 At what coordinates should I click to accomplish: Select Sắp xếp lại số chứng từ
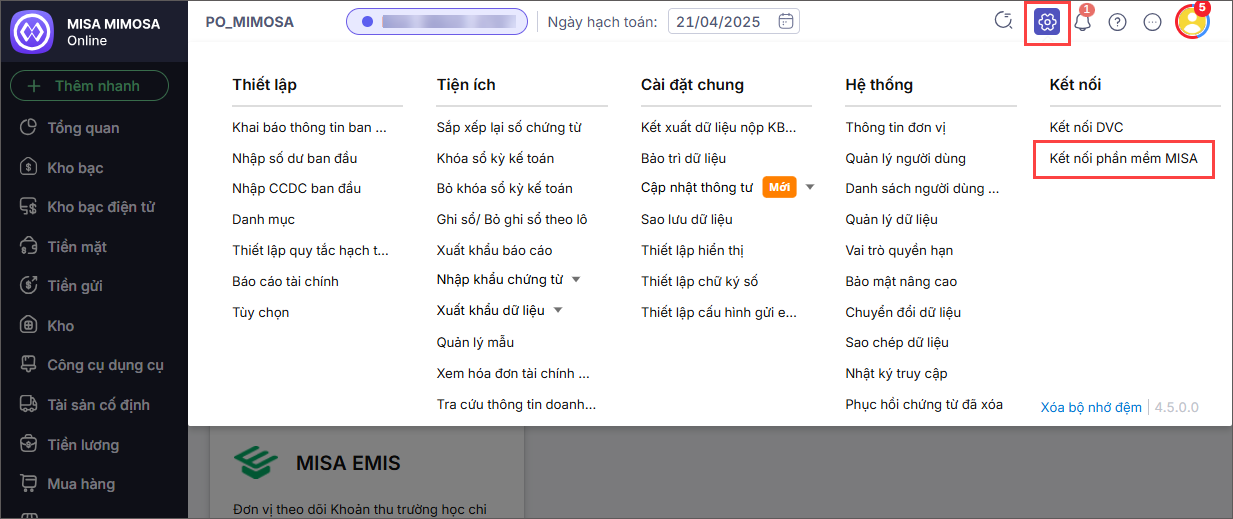509,127
